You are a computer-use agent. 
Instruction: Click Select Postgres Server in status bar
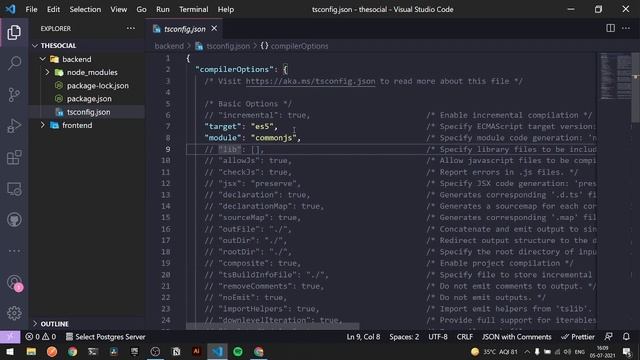point(105,337)
